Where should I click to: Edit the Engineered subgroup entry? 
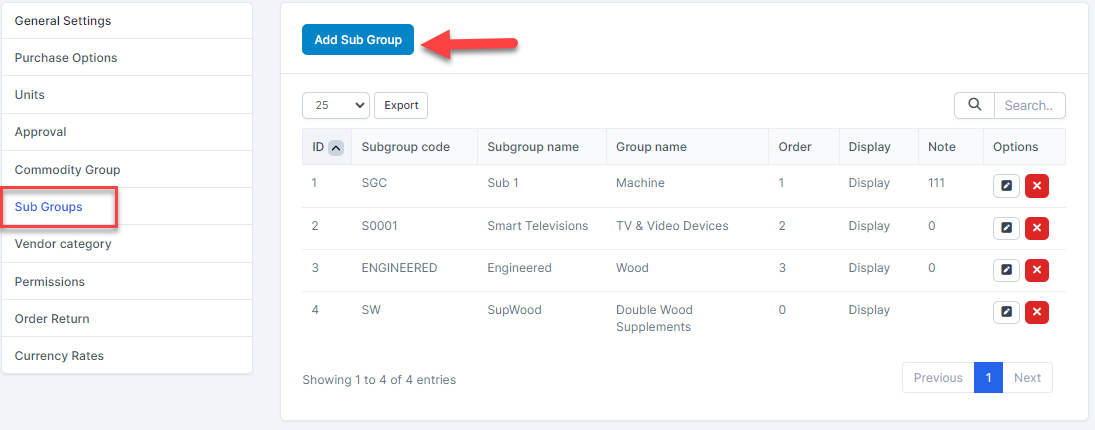[1005, 270]
